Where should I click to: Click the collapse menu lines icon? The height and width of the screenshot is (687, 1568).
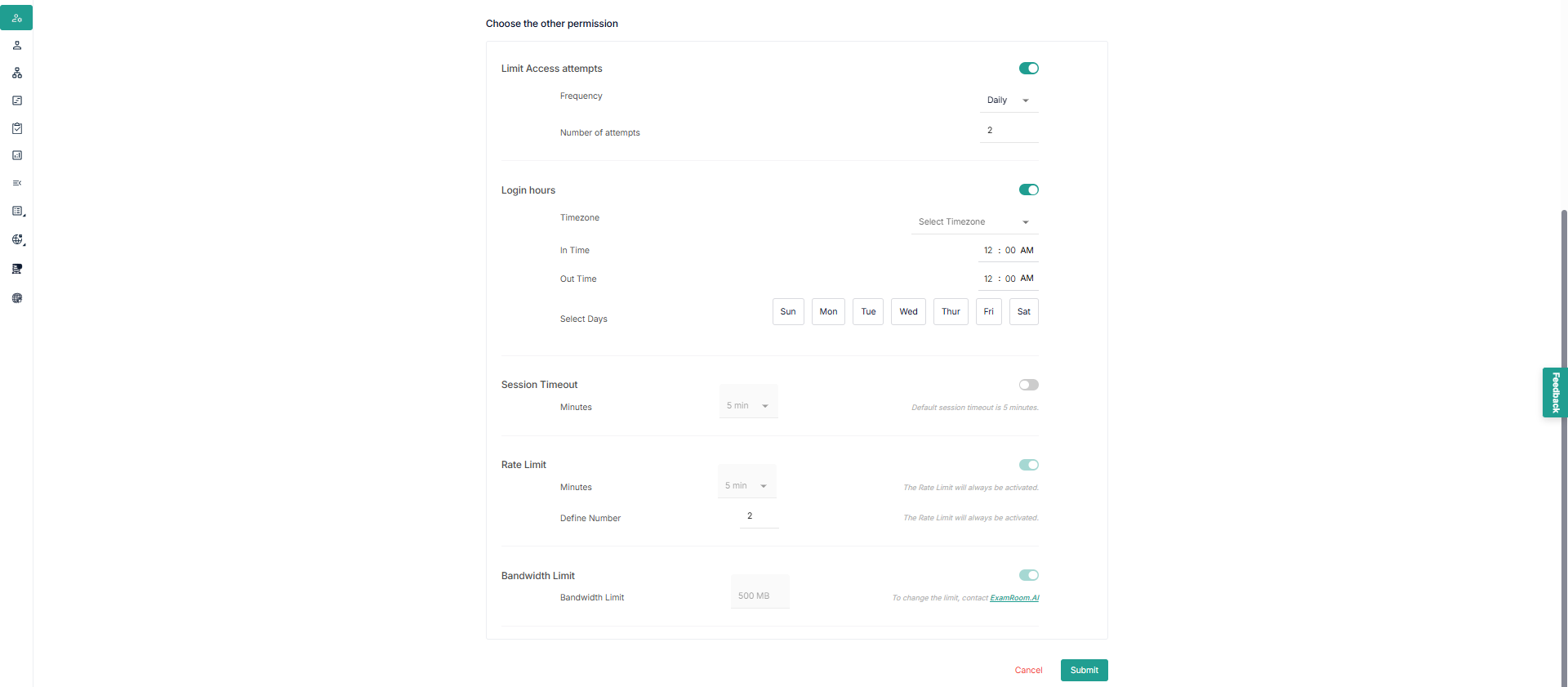pyautogui.click(x=16, y=183)
